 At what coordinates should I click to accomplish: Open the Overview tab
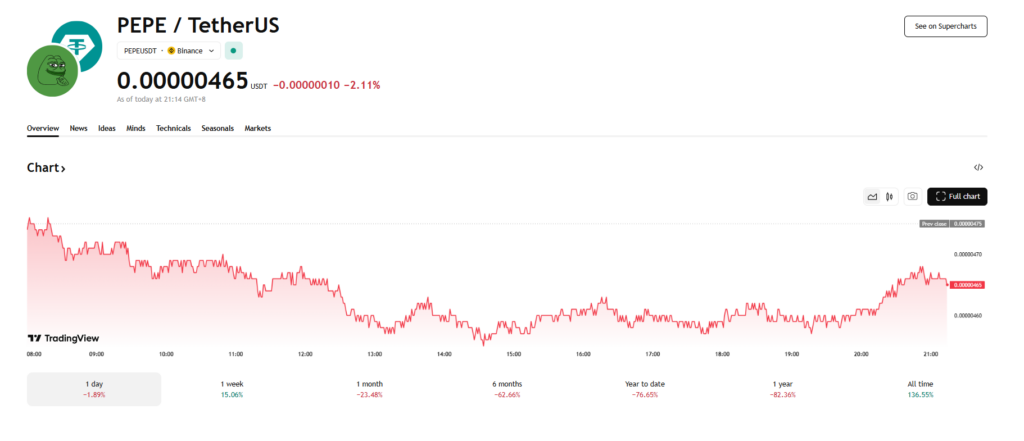coord(43,128)
